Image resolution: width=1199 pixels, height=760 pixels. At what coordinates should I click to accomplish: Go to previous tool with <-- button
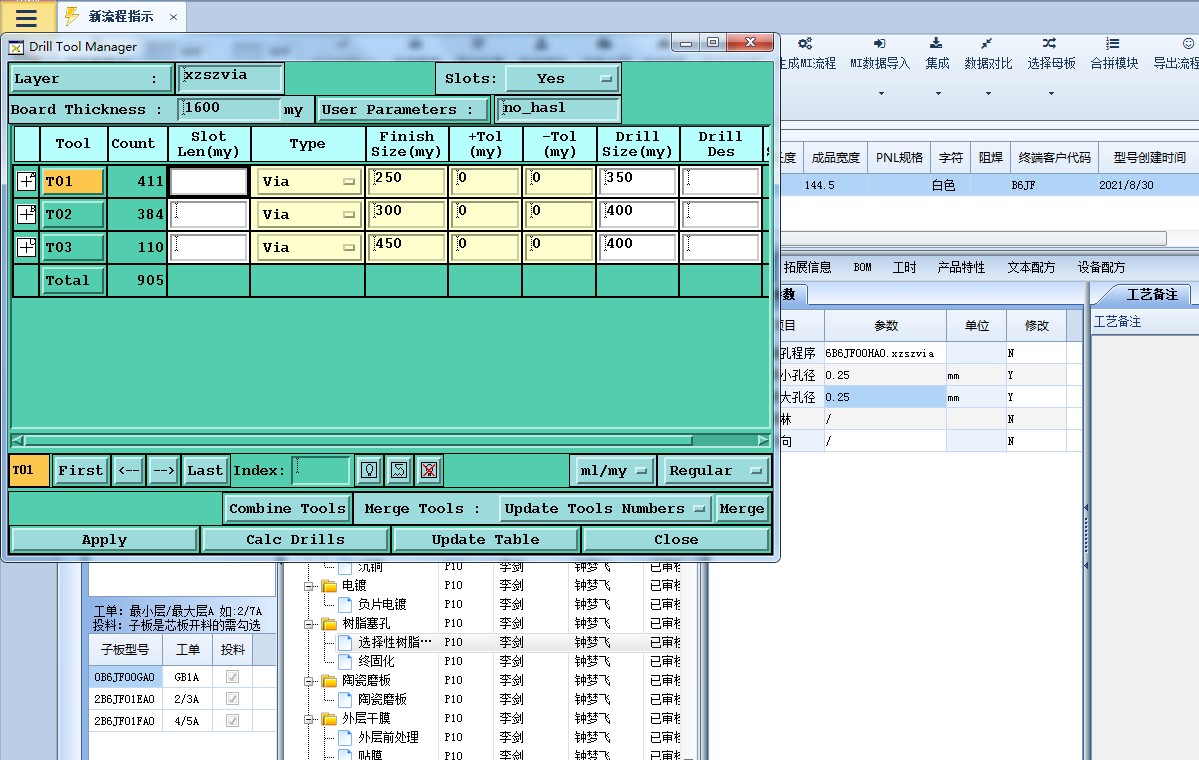(128, 470)
